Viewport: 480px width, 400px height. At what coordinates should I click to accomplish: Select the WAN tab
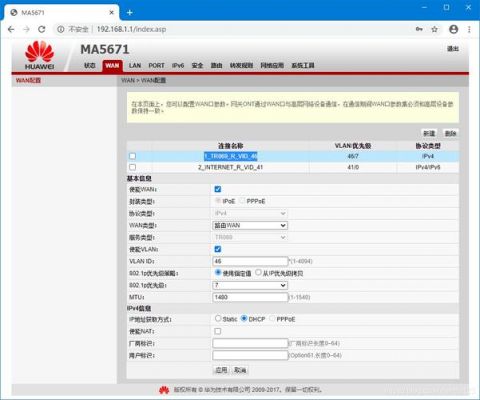point(112,65)
